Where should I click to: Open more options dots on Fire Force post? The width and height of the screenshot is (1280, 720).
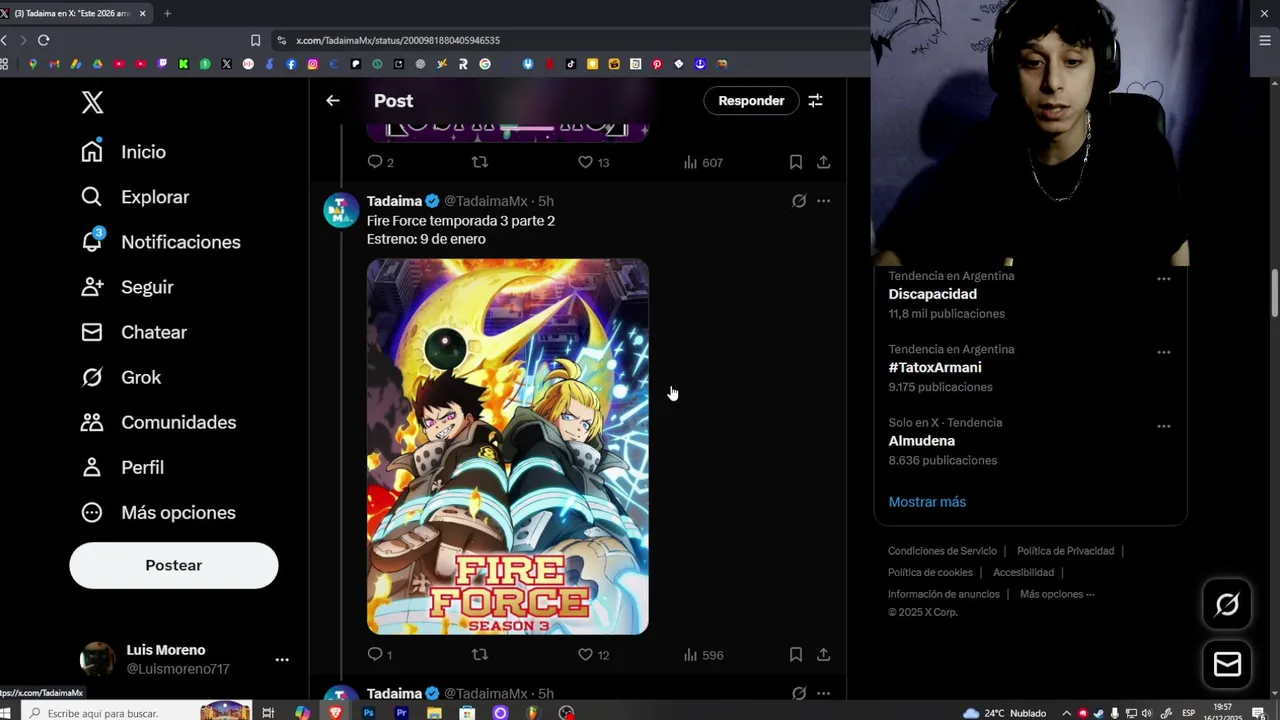click(823, 201)
